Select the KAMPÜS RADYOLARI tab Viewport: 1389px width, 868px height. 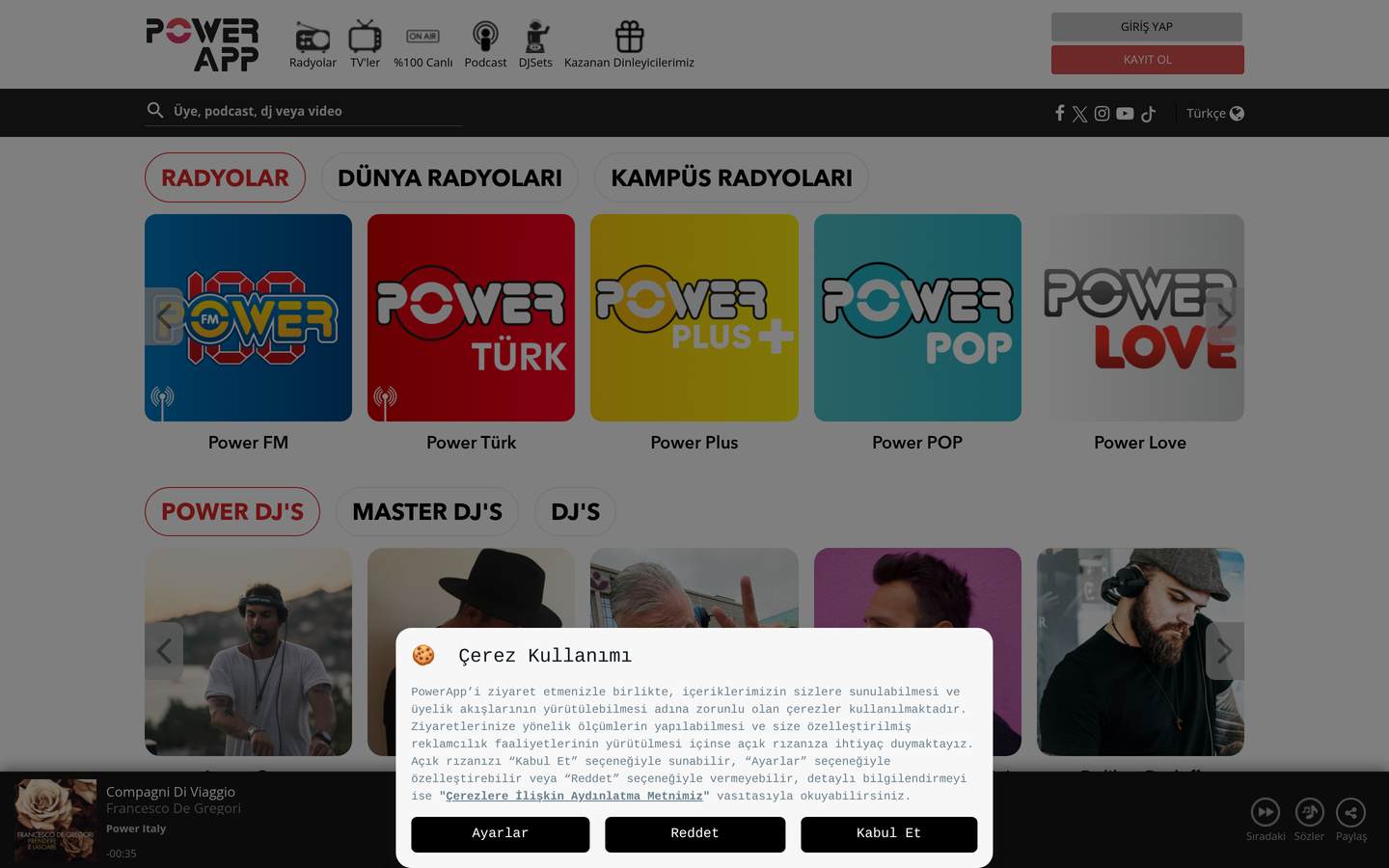(x=731, y=177)
